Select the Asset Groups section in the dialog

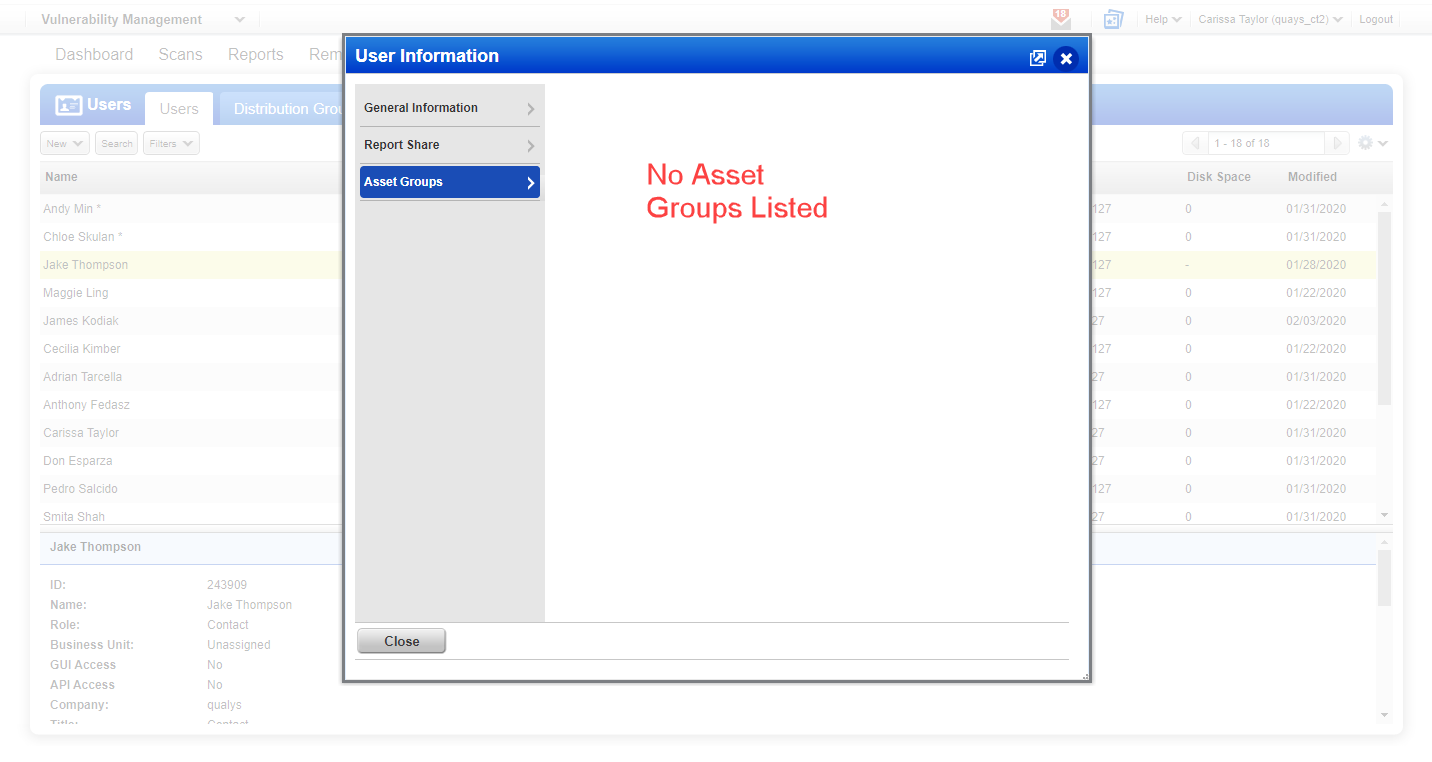pos(449,182)
